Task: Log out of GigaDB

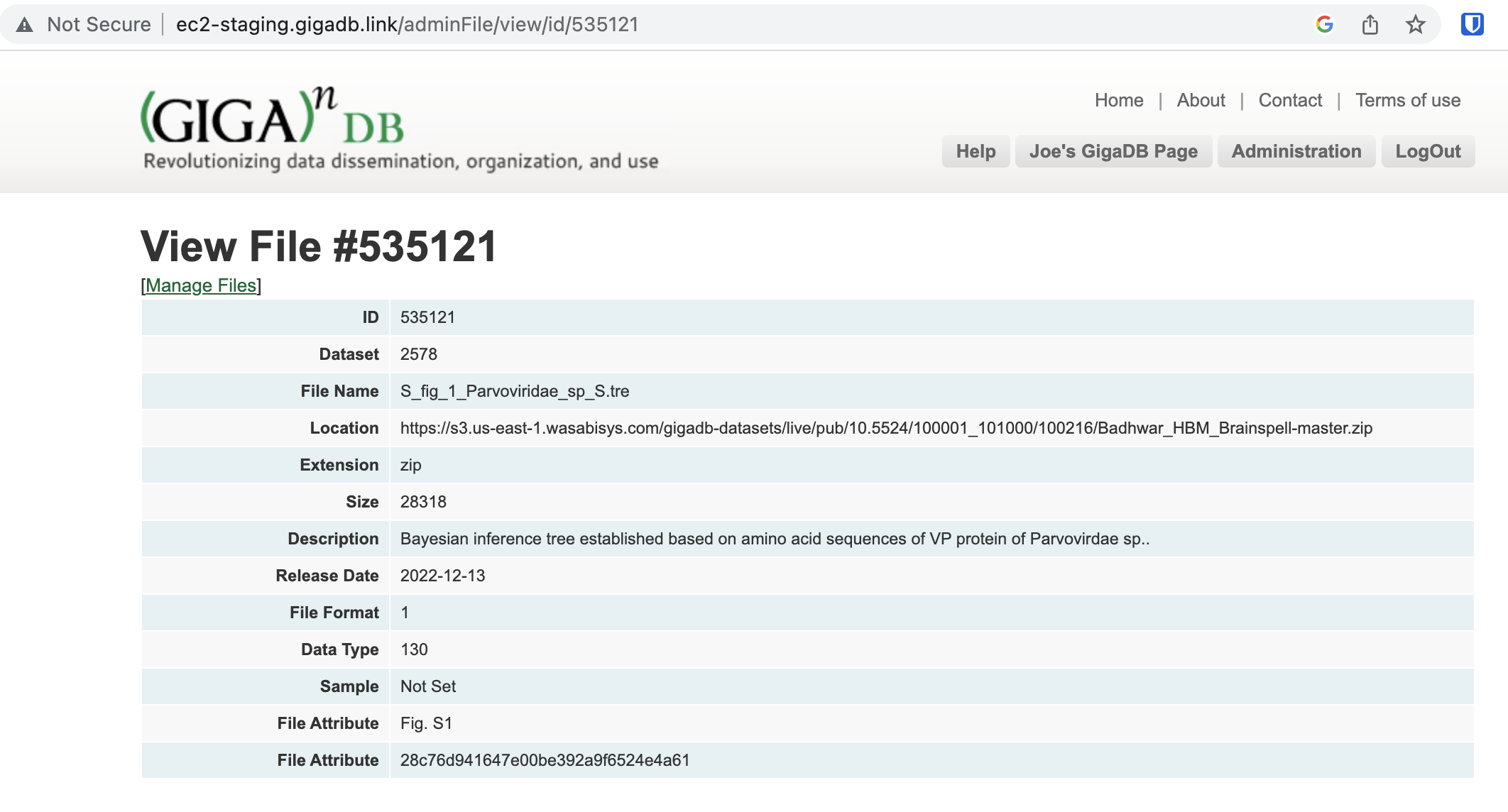Action: 1428,151
